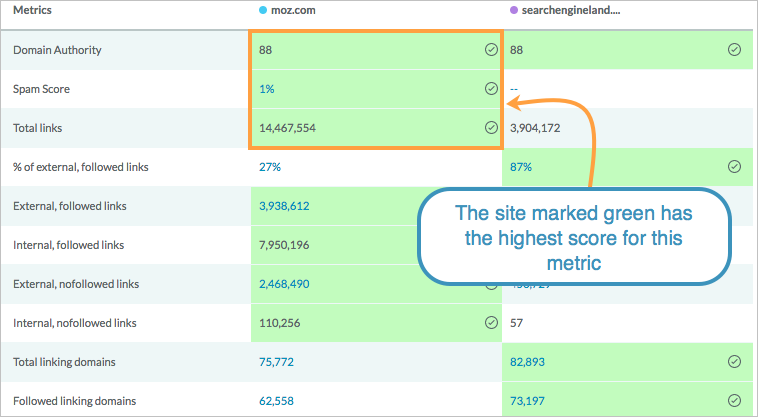This screenshot has width=758, height=417.
Task: Open moz.com Spam Score 1% link
Action: 267,89
